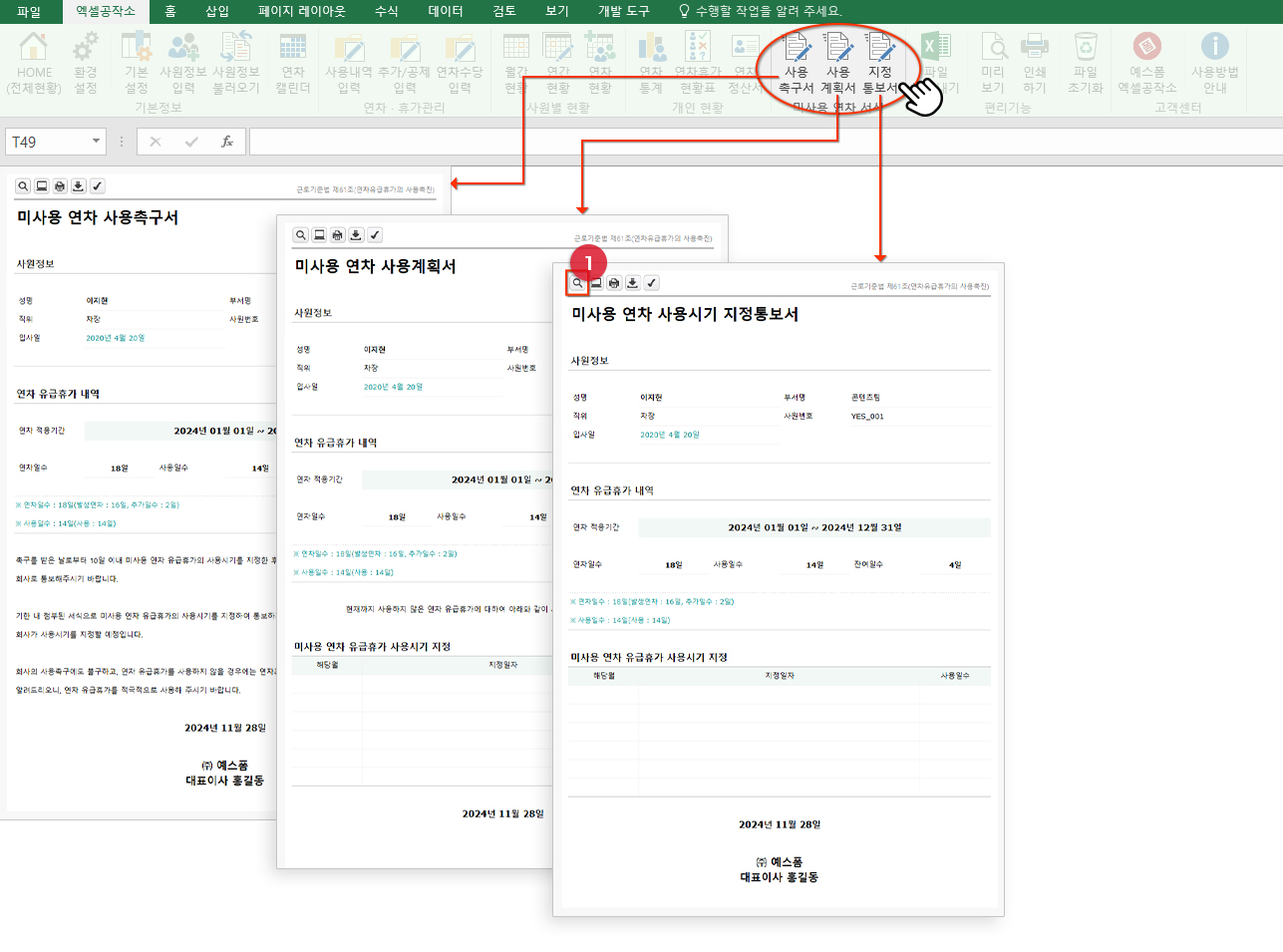Viewport: 1283px width, 952px height.
Task: Switch to the 페이지 레이아웃 tab
Action: click(302, 11)
